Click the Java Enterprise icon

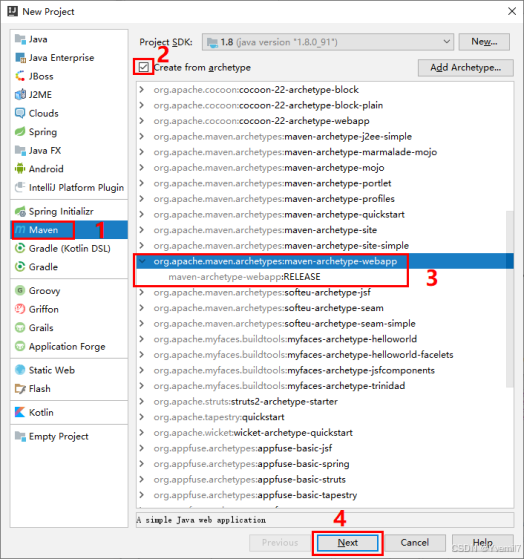click(x=20, y=58)
